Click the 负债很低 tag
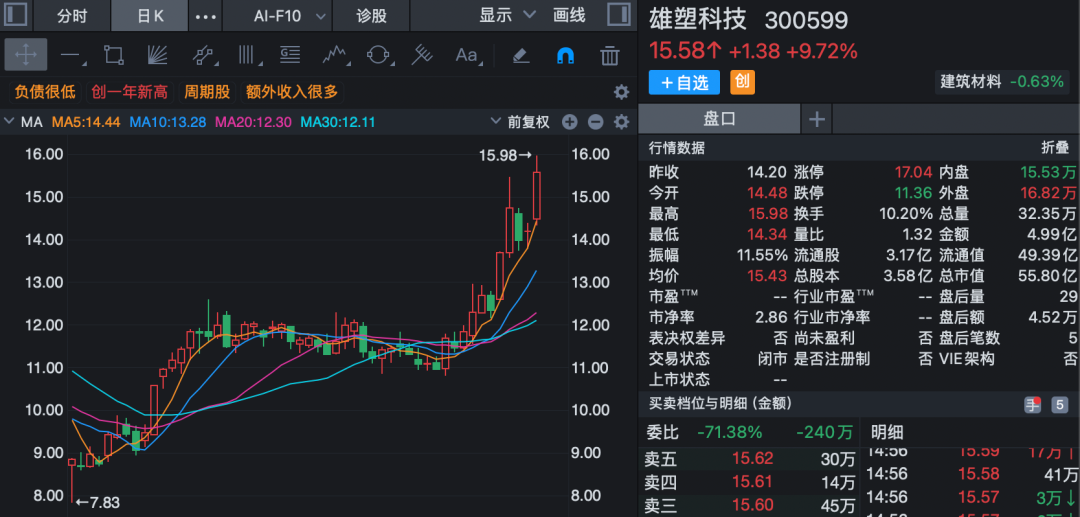 45,92
